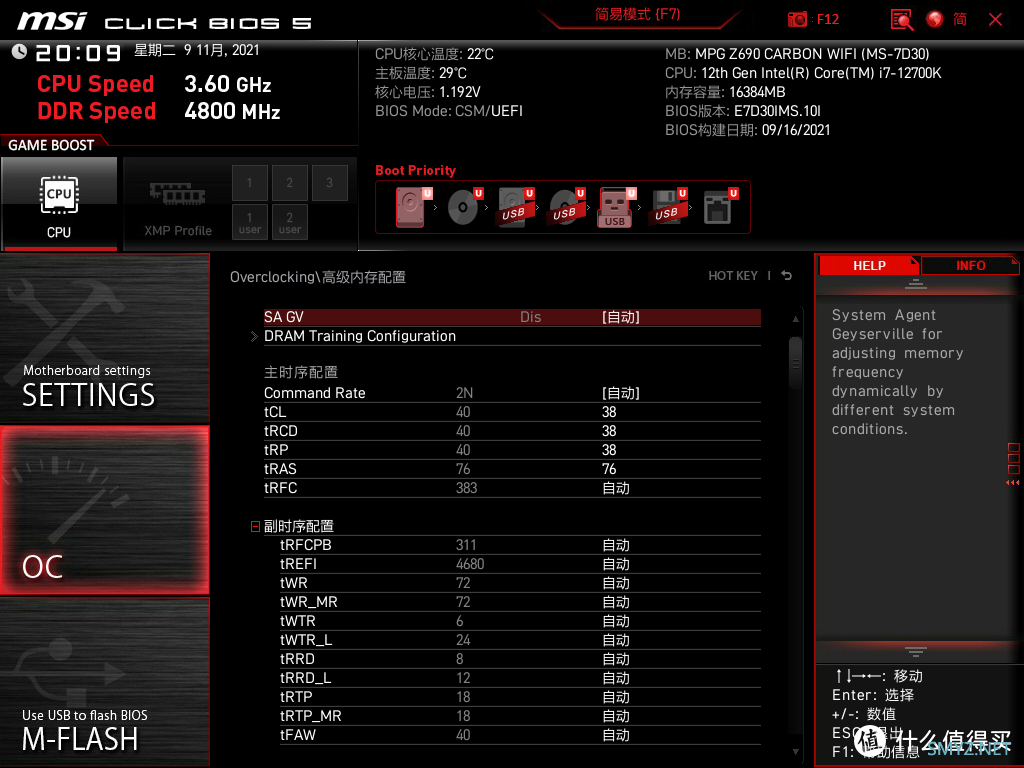Select the hard disk boot priority icon

click(x=412, y=207)
